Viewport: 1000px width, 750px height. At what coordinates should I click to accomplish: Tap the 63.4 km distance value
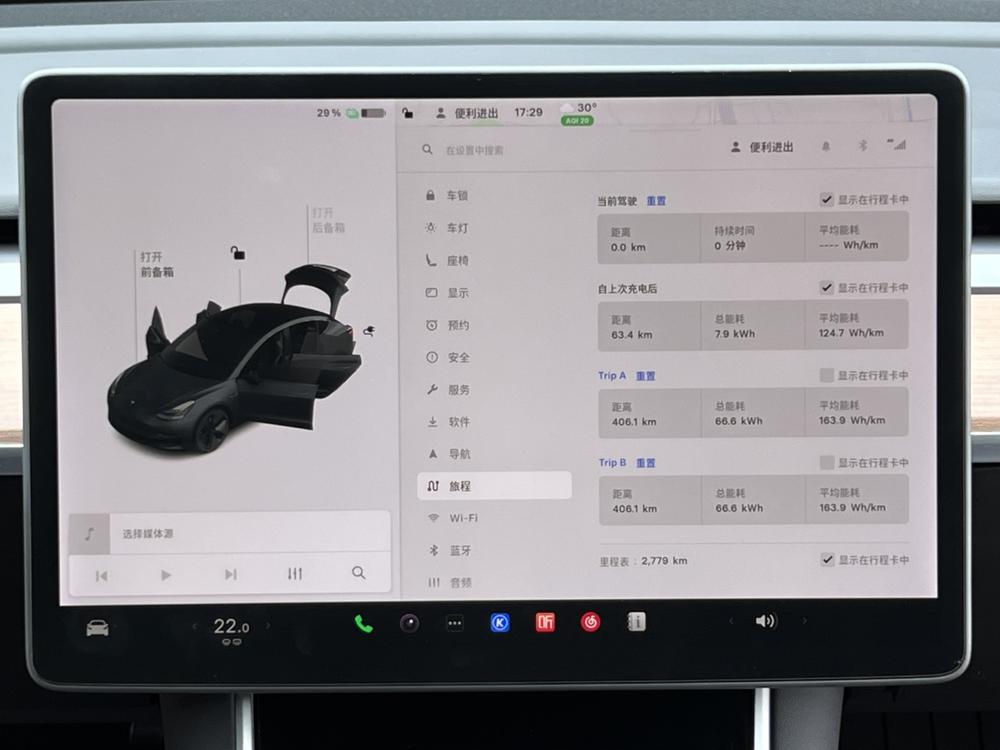[x=631, y=335]
